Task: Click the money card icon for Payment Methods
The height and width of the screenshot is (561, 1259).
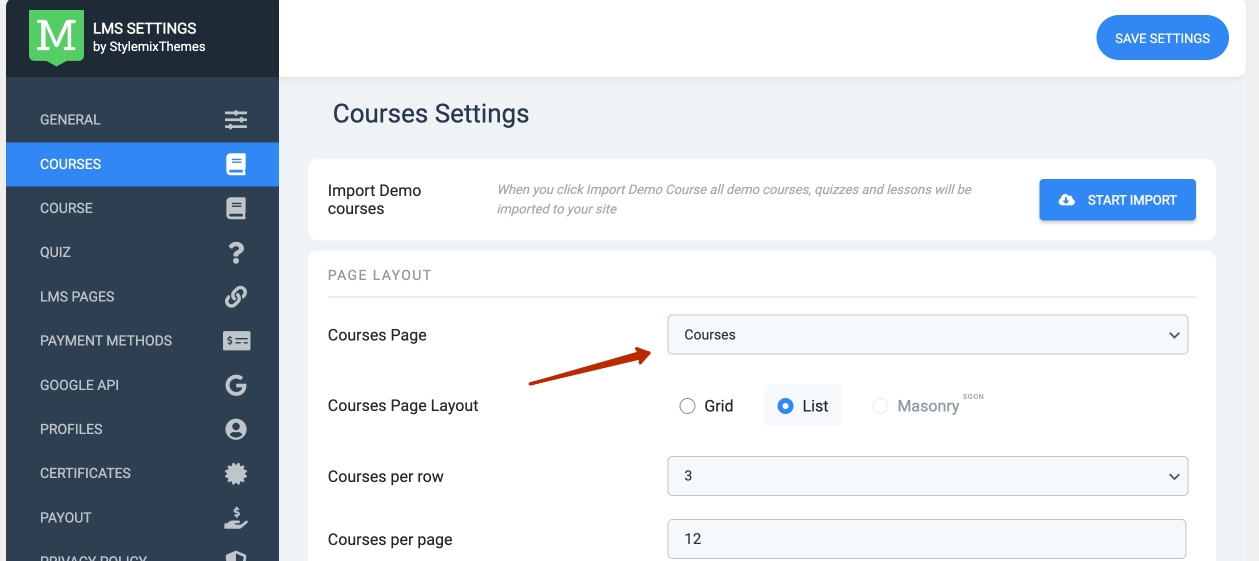Action: pos(236,341)
